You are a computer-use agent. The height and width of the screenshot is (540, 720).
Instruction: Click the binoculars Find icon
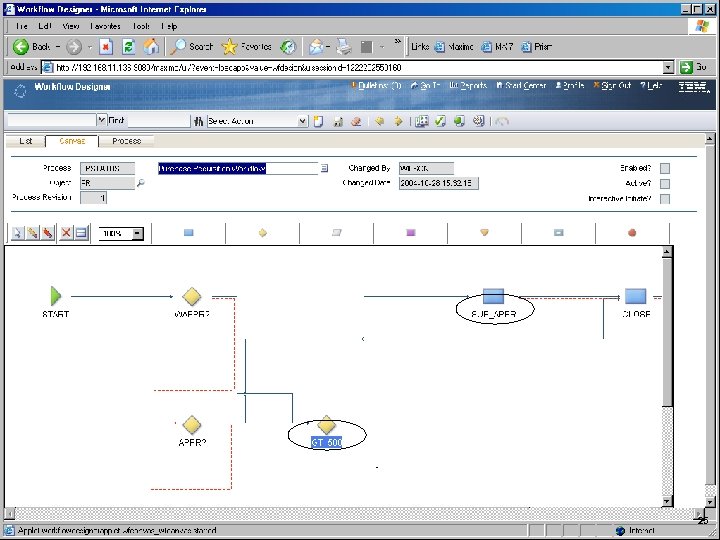(198, 121)
